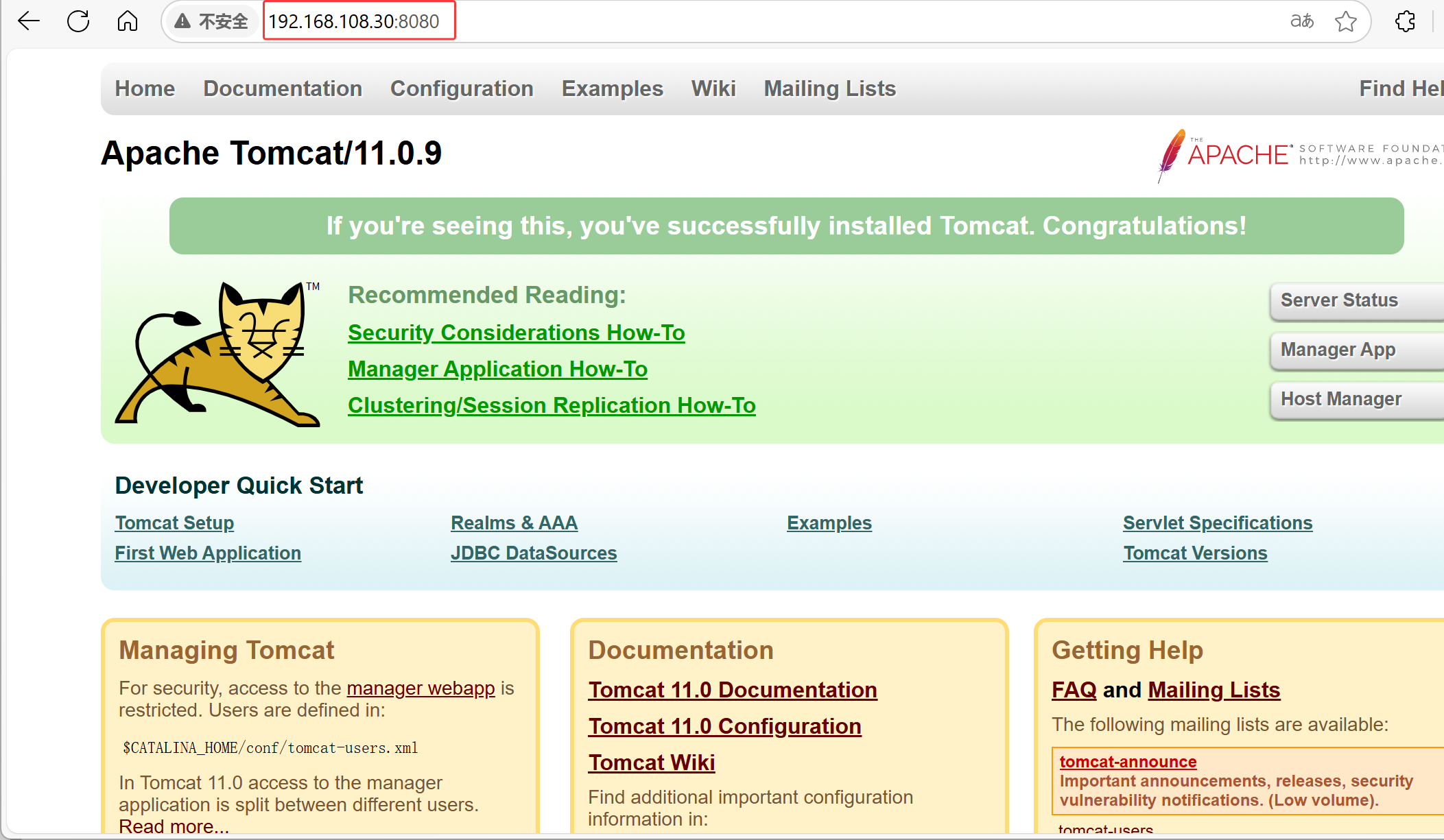Open Clustering/Session Replication How-To link
This screenshot has height=840, width=1444.
point(552,405)
